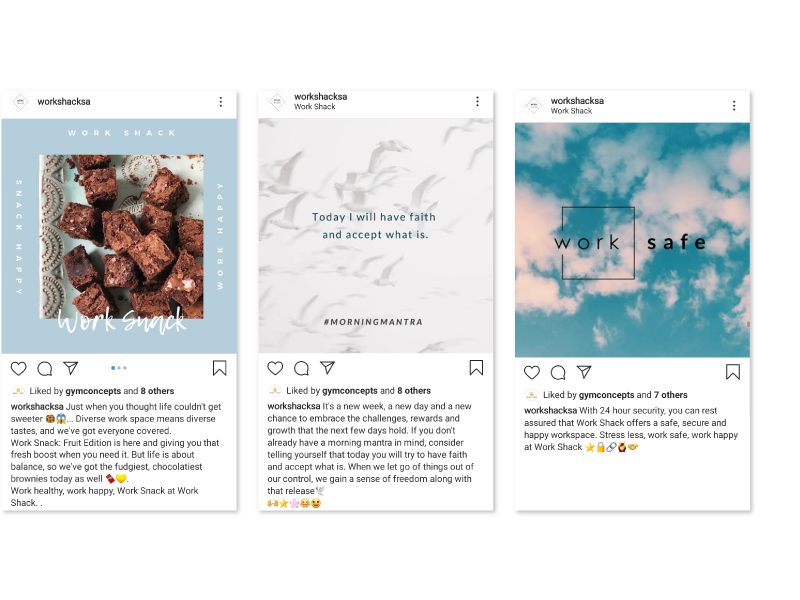Open three-dot menu on work safe post
800x600 pixels.
(x=734, y=106)
